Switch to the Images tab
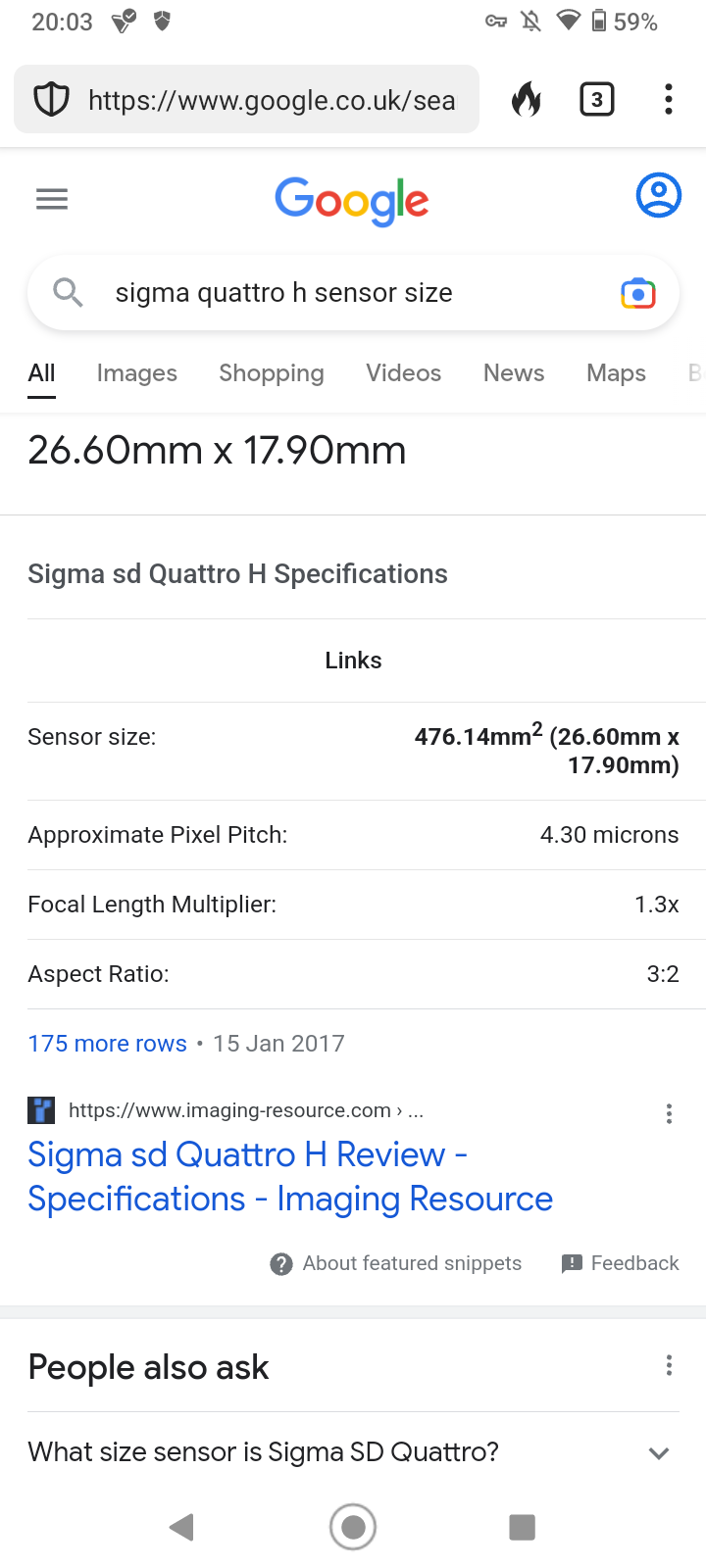This screenshot has height=1568, width=706. (137, 373)
